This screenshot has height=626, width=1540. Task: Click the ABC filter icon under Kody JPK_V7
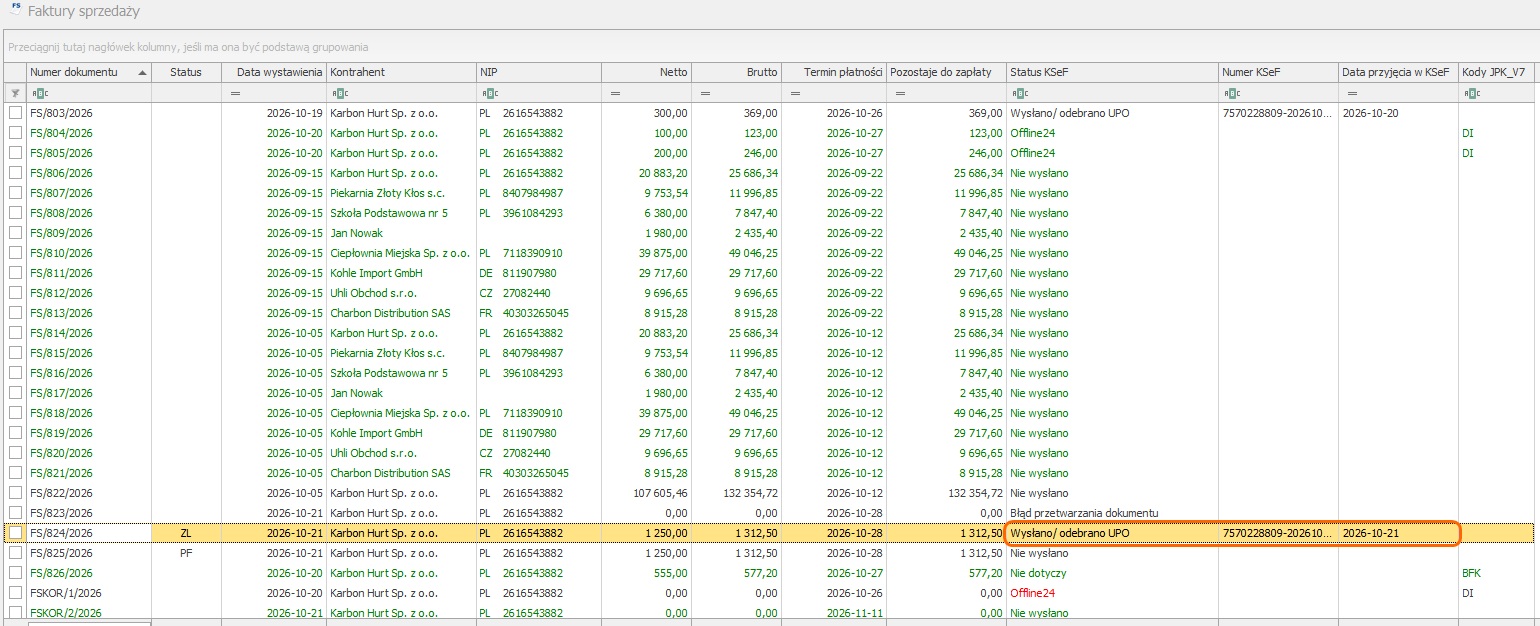(x=1470, y=93)
